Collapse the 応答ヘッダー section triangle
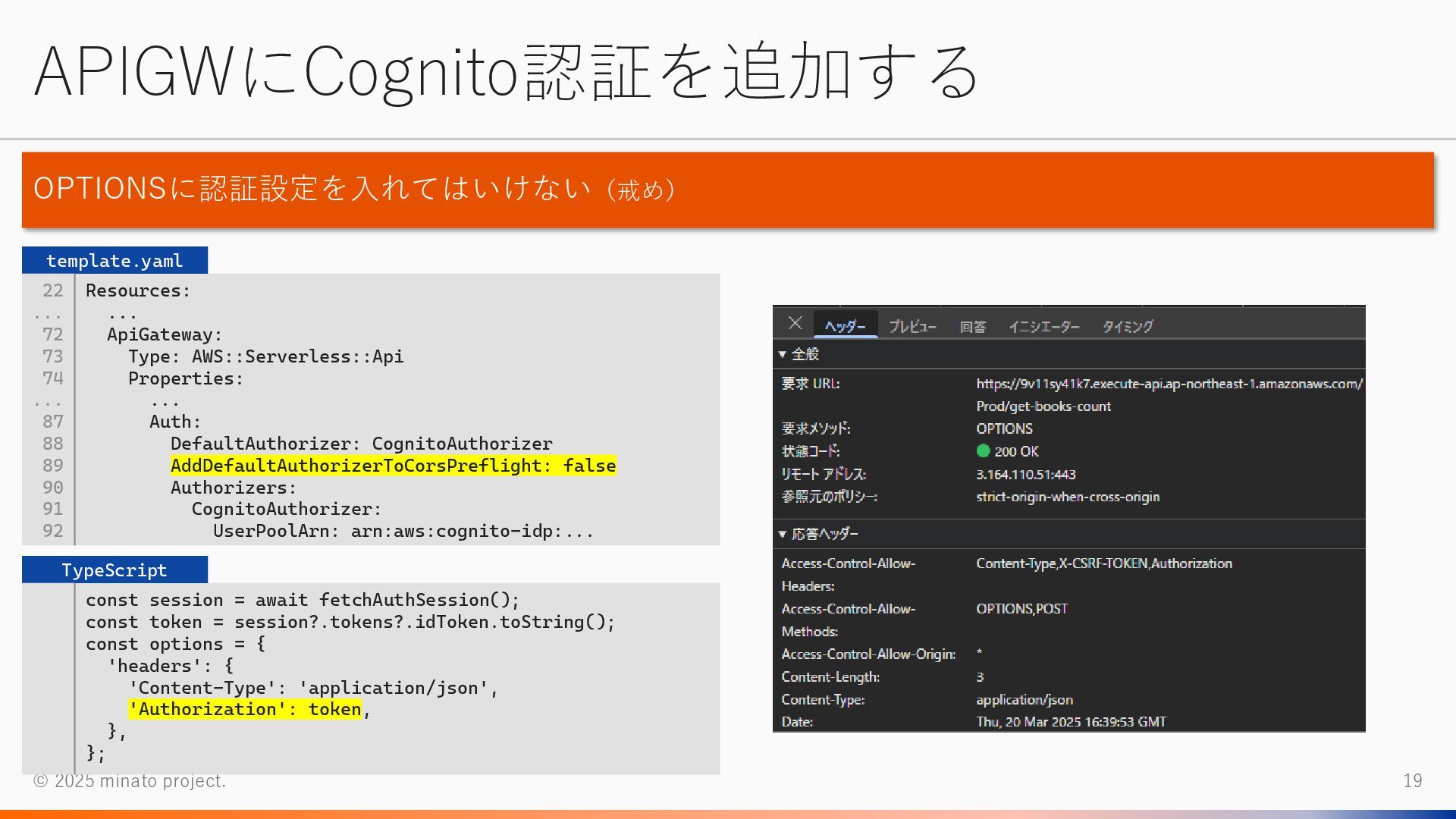Screen dimensions: 1456x819 tap(782, 534)
